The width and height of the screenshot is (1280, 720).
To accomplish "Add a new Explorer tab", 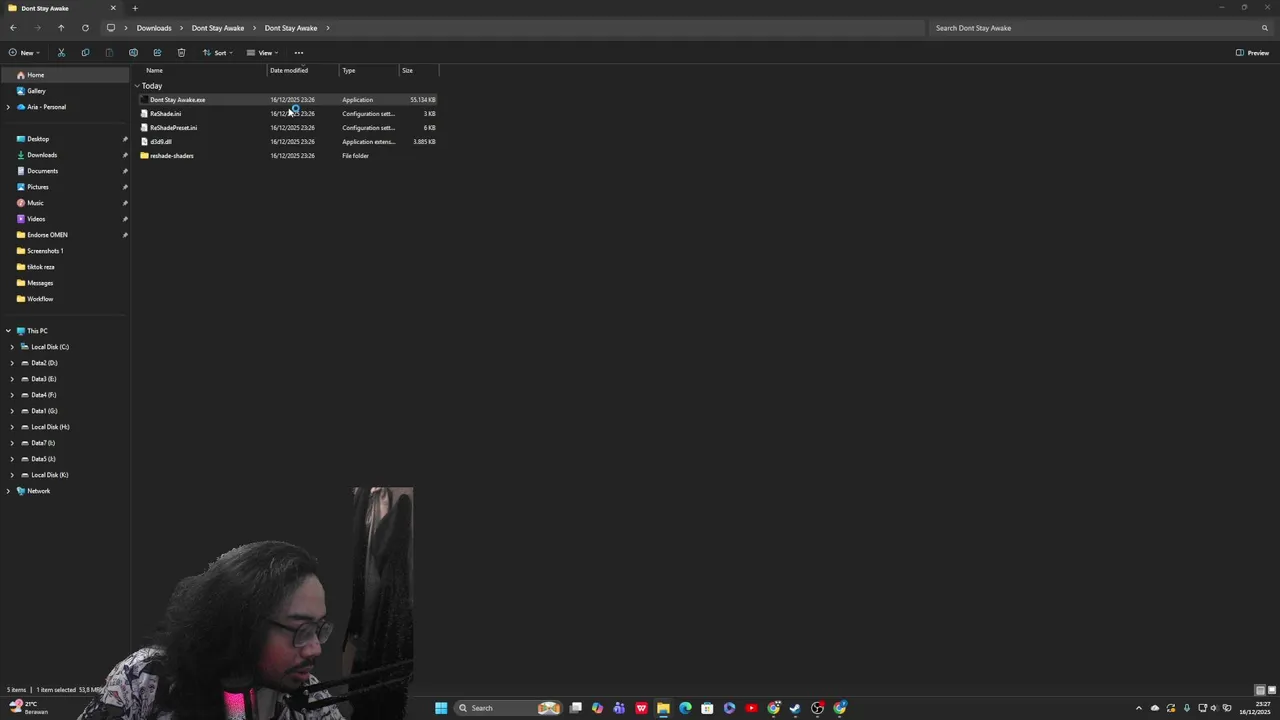I will (135, 8).
